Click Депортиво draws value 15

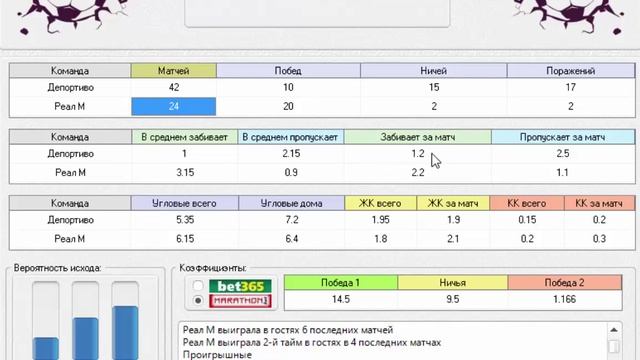[433, 87]
